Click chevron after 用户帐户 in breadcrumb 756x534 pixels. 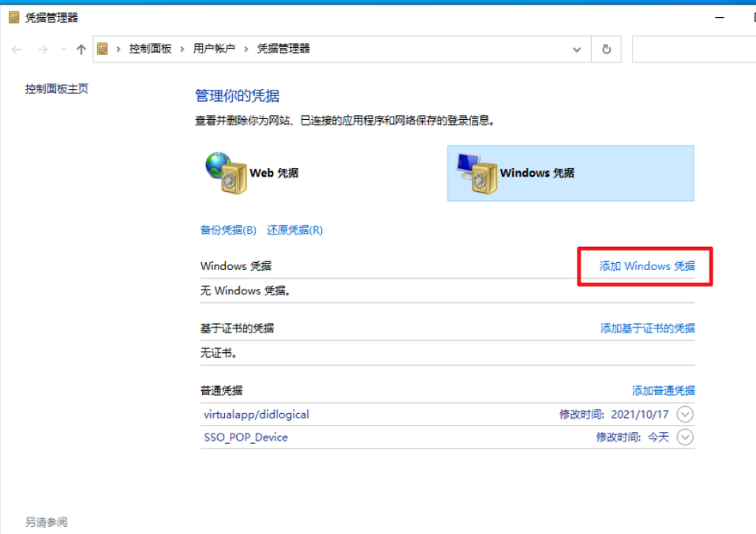point(246,49)
